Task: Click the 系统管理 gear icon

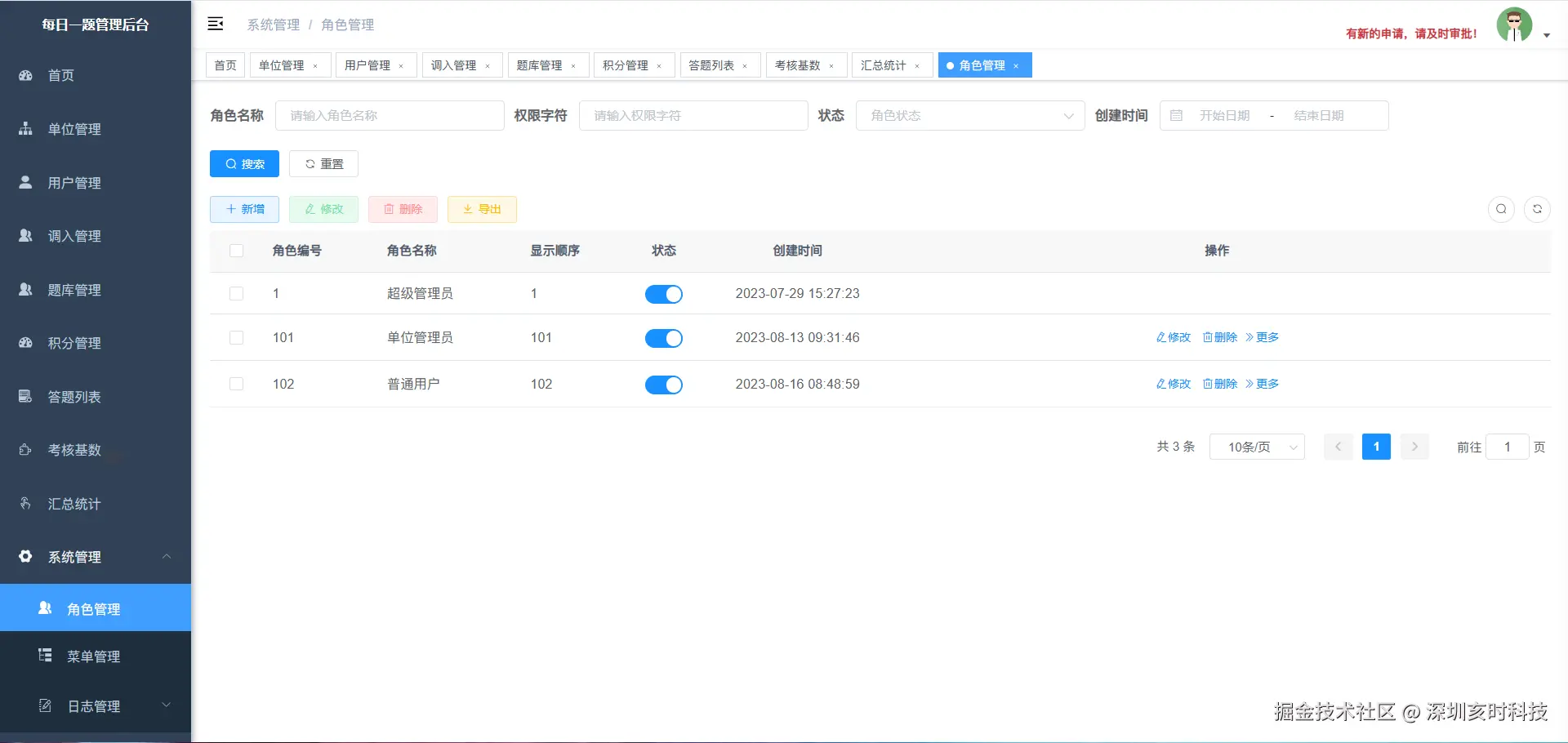Action: coord(25,556)
